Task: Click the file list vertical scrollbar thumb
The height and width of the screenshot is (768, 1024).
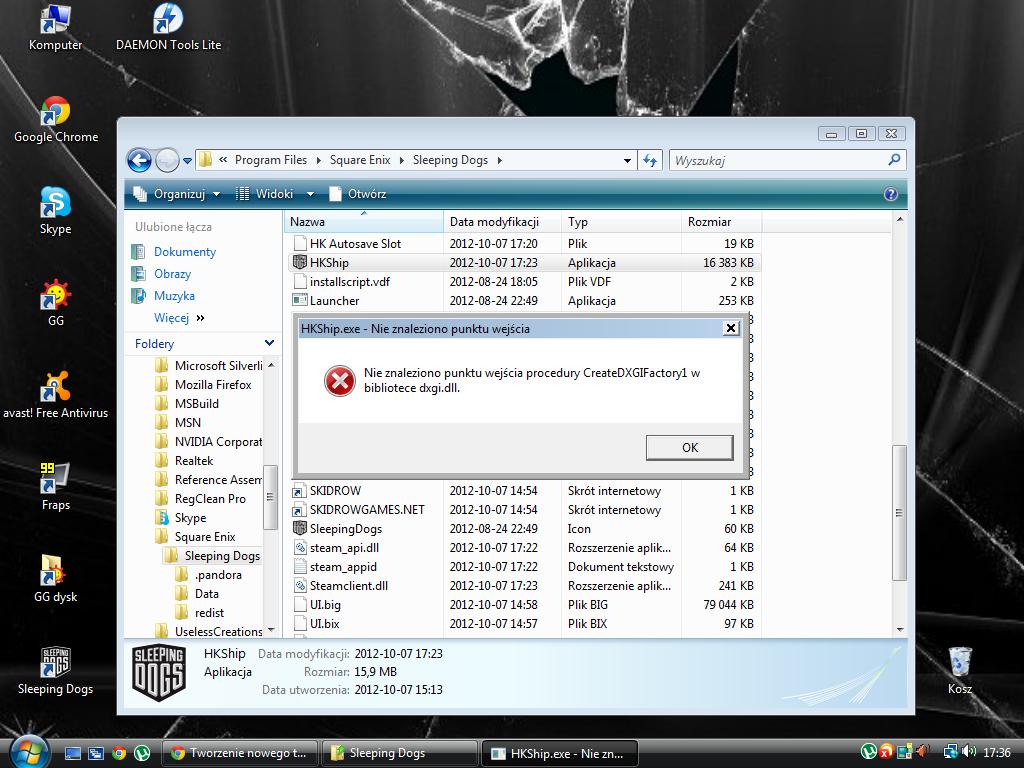Action: click(x=899, y=513)
